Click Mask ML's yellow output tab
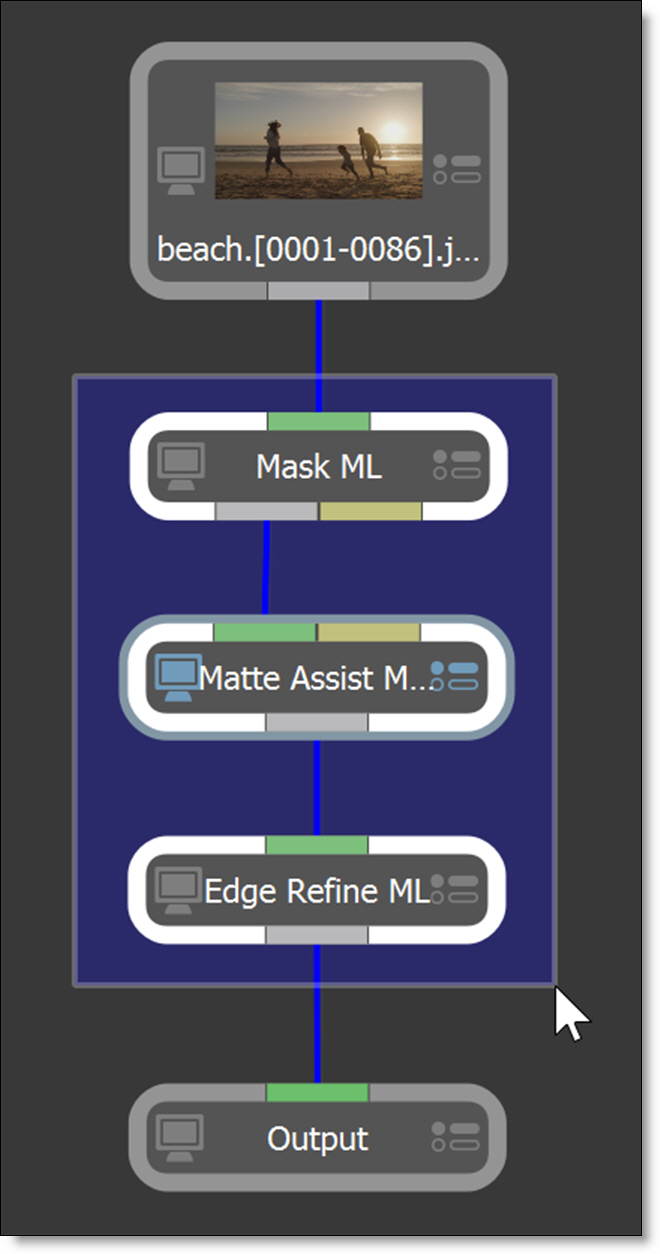Image resolution: width=660 pixels, height=1254 pixels. [370, 511]
